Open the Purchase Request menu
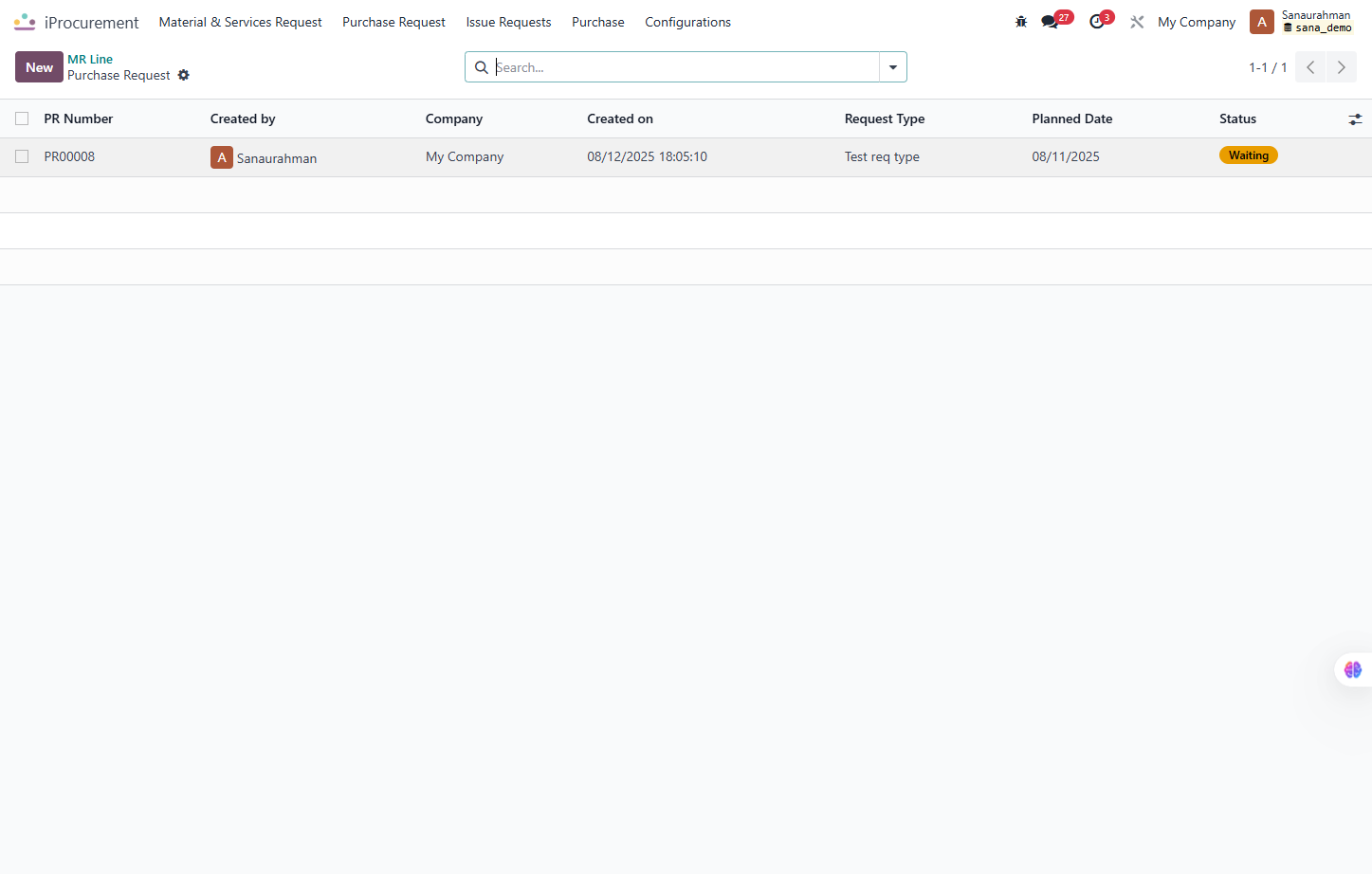This screenshot has width=1372, height=874. 393,22
